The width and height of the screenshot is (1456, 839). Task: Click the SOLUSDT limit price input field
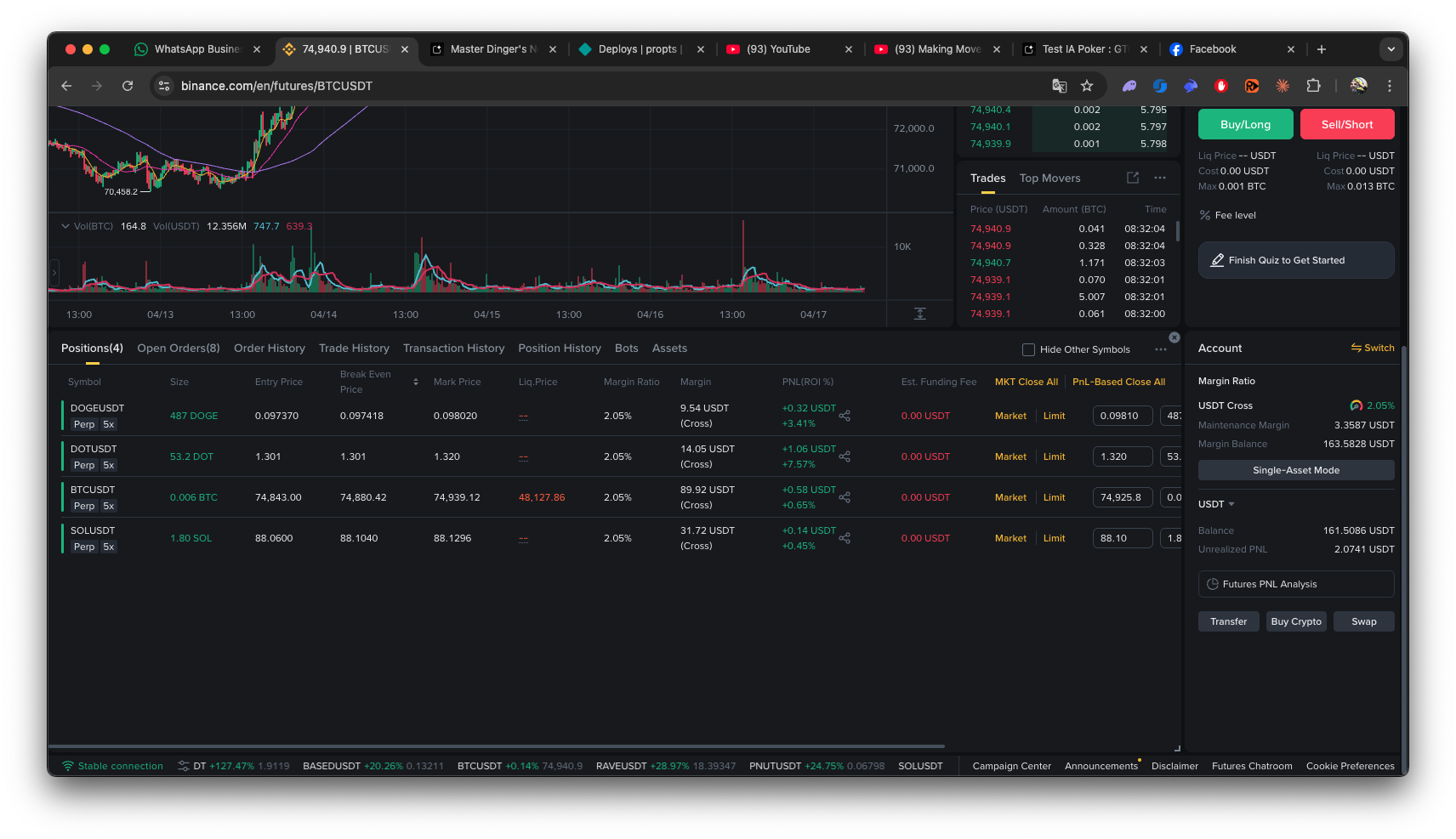(1122, 538)
